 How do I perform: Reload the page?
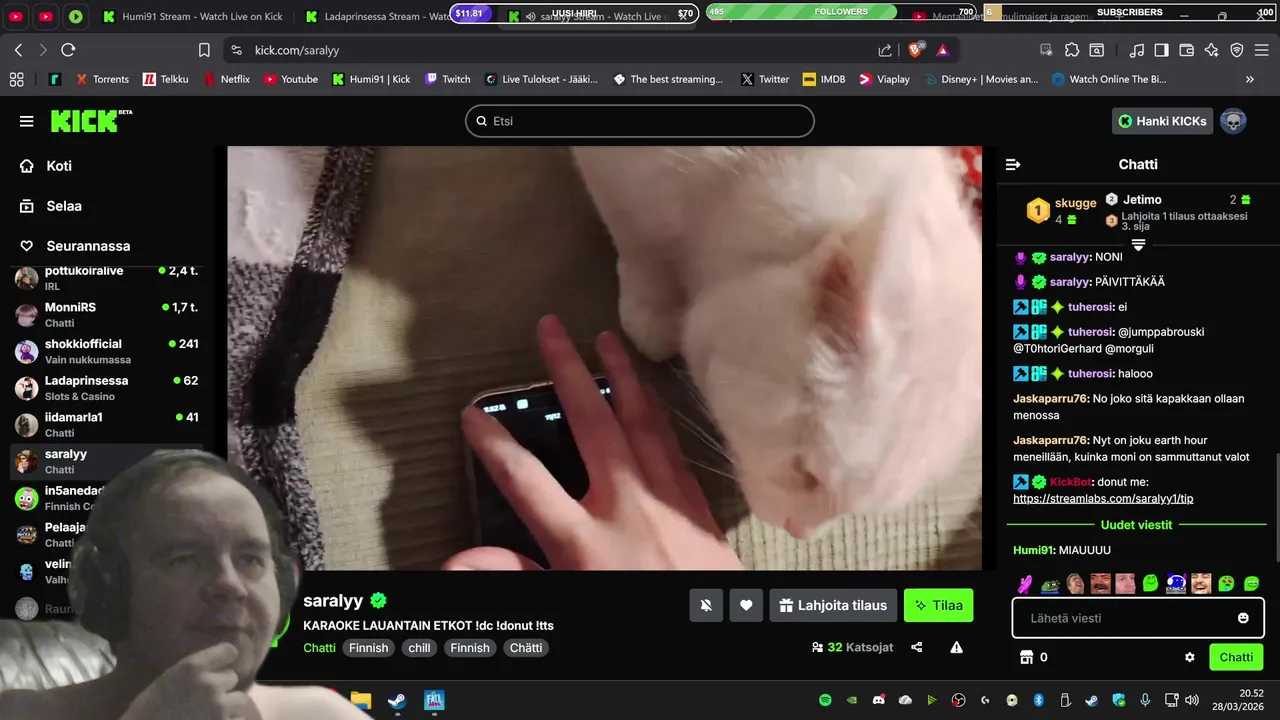coord(68,50)
